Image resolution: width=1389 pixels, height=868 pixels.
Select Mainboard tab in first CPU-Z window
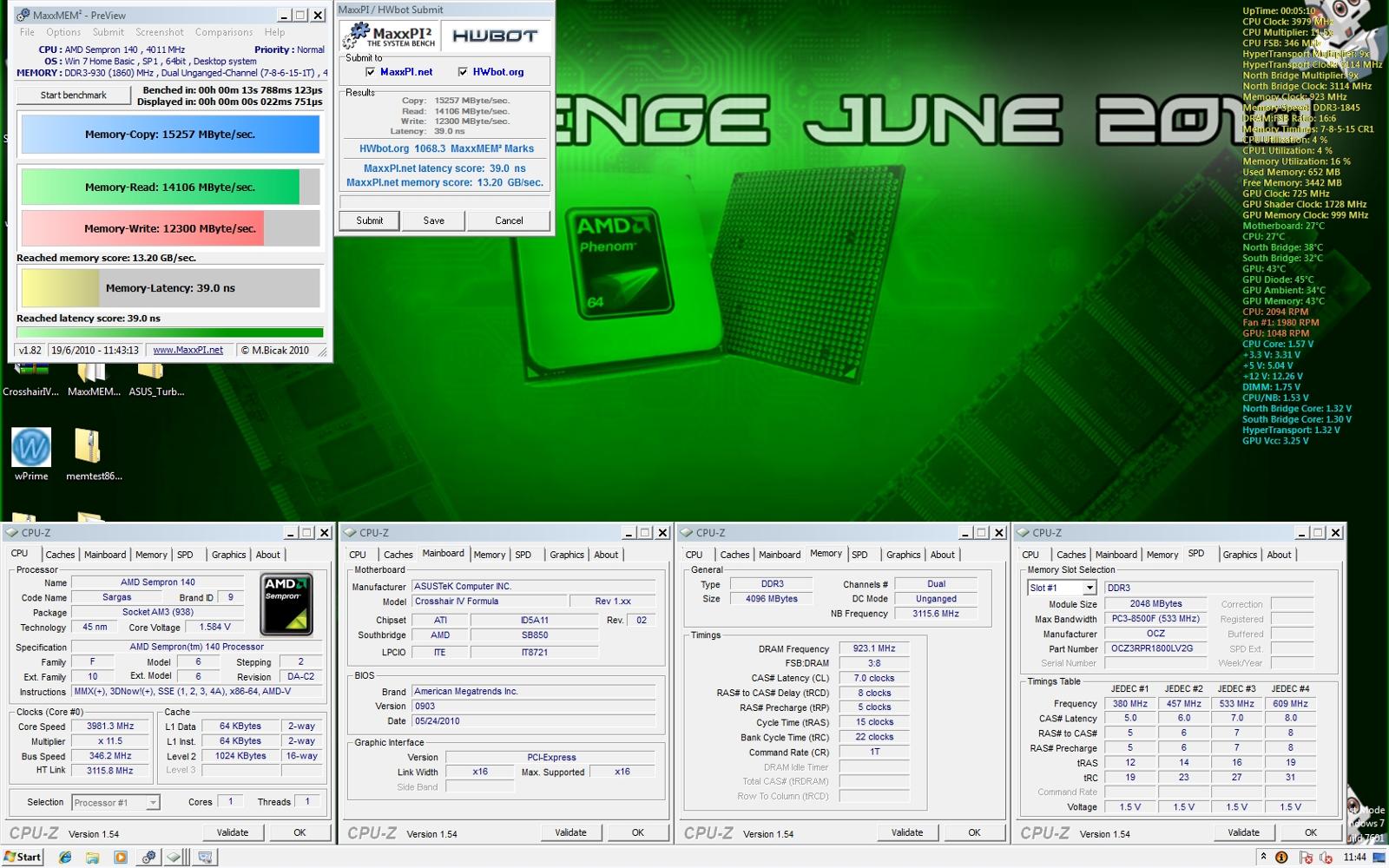(x=105, y=555)
